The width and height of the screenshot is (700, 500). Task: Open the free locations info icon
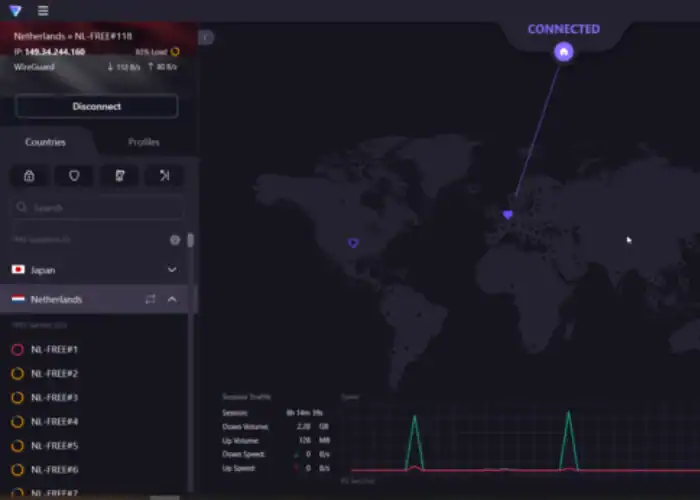[175, 240]
